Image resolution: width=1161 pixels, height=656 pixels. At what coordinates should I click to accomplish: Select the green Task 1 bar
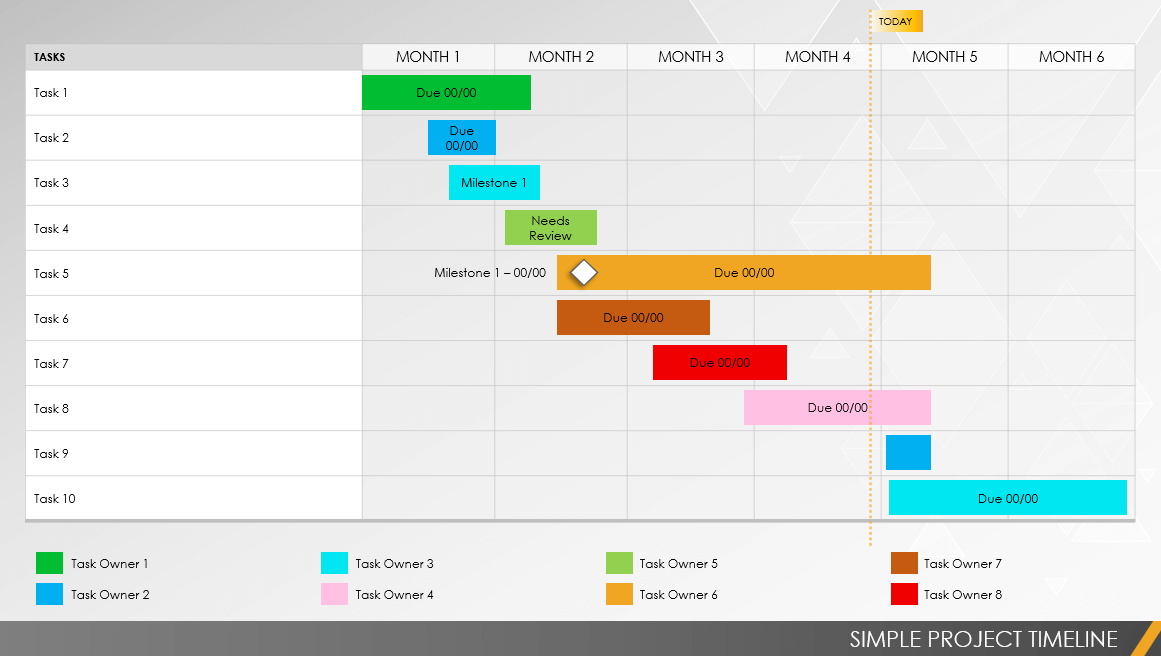446,92
